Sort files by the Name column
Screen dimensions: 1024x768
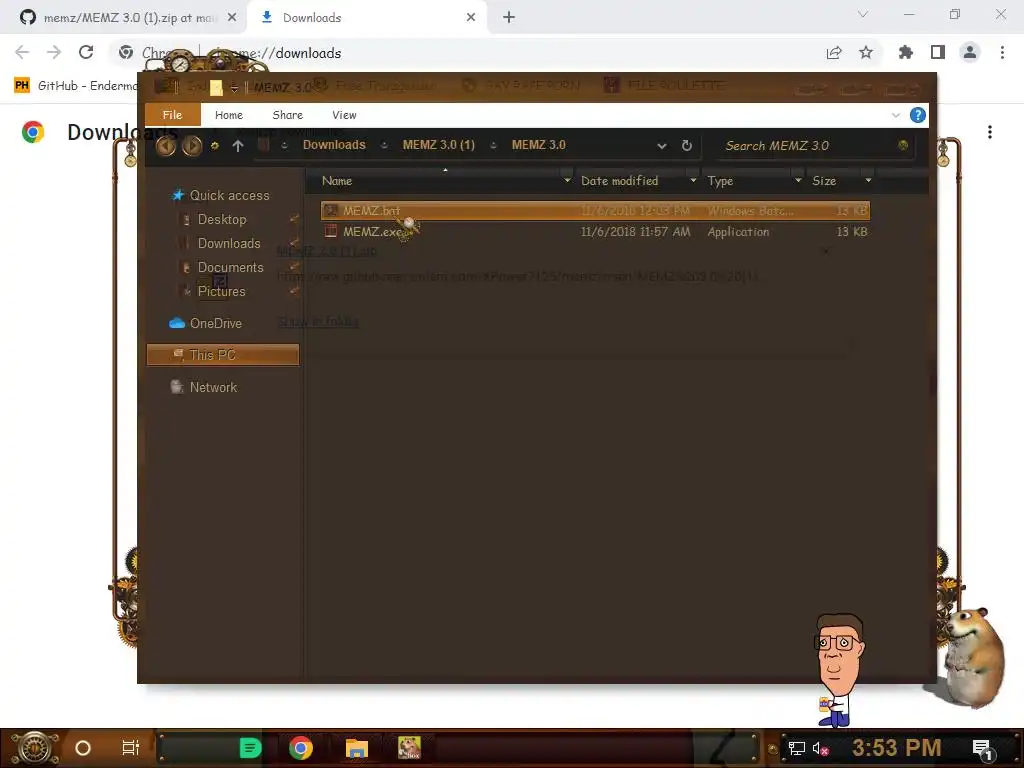coord(337,181)
